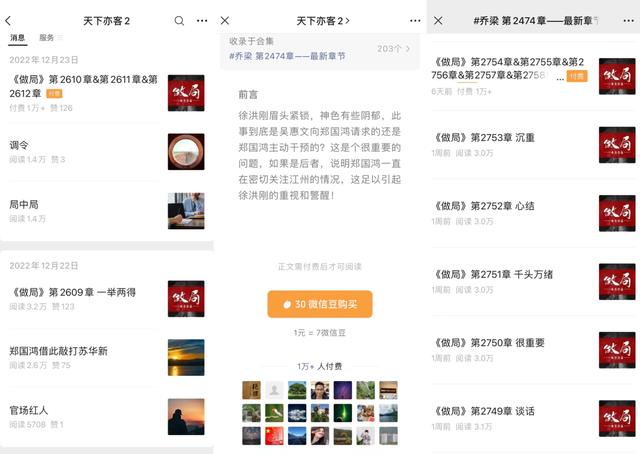The image size is (640, 454).
Task: Close the #乔梁 collection list with X
Action: (438, 21)
